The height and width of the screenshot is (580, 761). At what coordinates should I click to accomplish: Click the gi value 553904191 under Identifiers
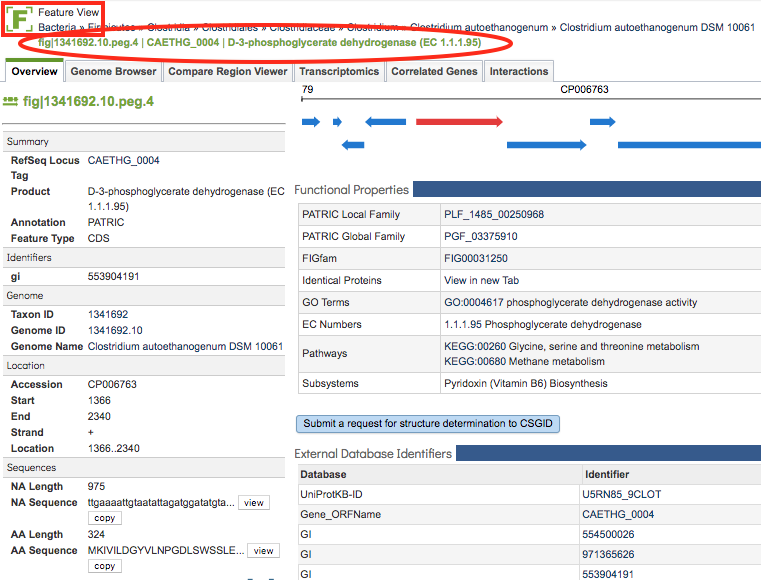click(x=113, y=276)
